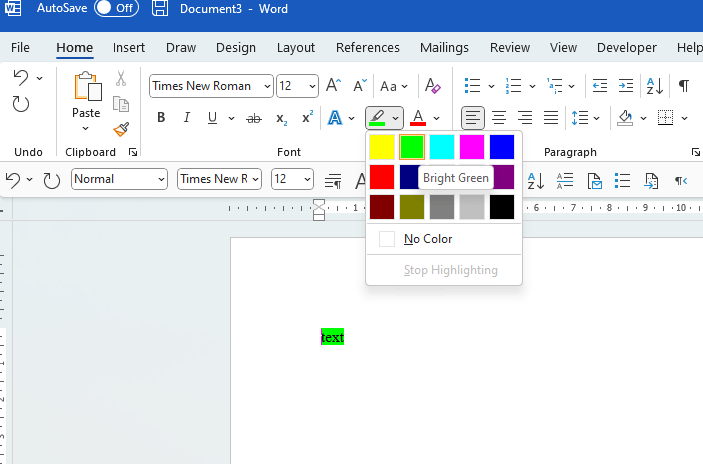Switch to the Insert tab
This screenshot has width=703, height=464.
pyautogui.click(x=129, y=48)
